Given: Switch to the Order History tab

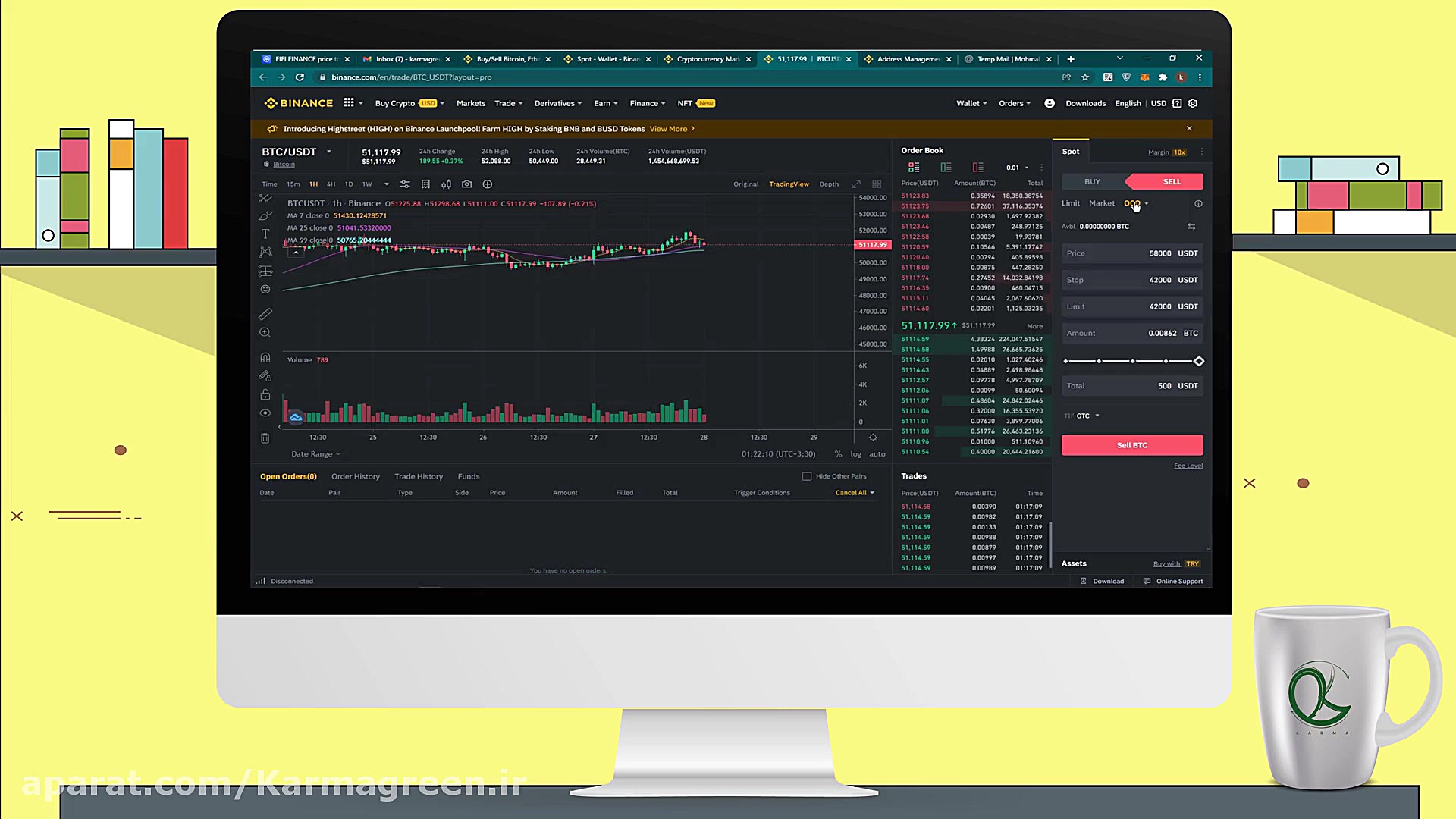Looking at the screenshot, I should coord(356,477).
